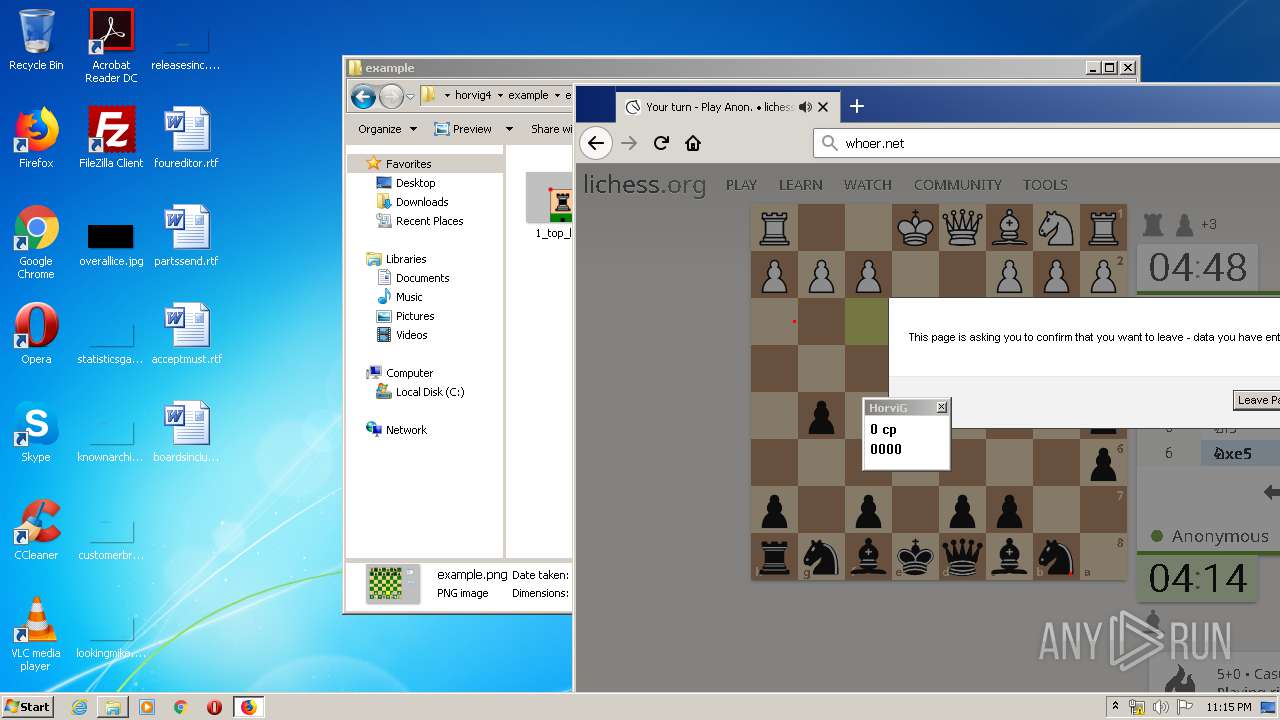The image size is (1280, 720).
Task: Select Libraries in navigation pane
Action: (x=406, y=258)
